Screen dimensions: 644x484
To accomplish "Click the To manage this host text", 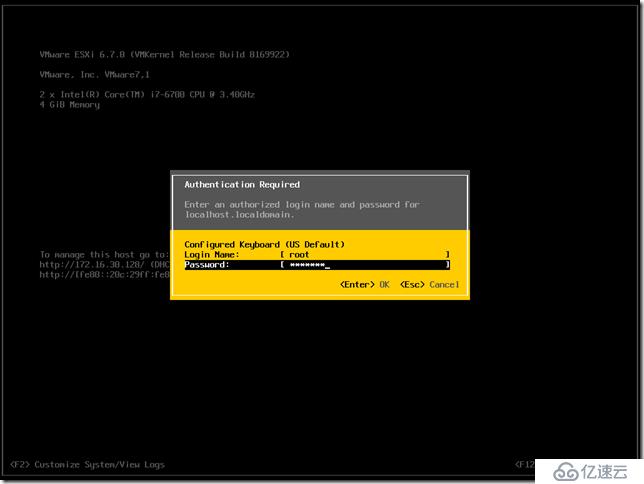I will 104,255.
